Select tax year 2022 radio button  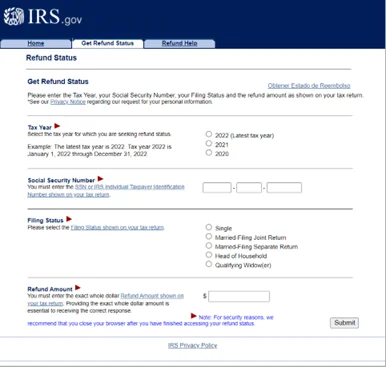209,134
